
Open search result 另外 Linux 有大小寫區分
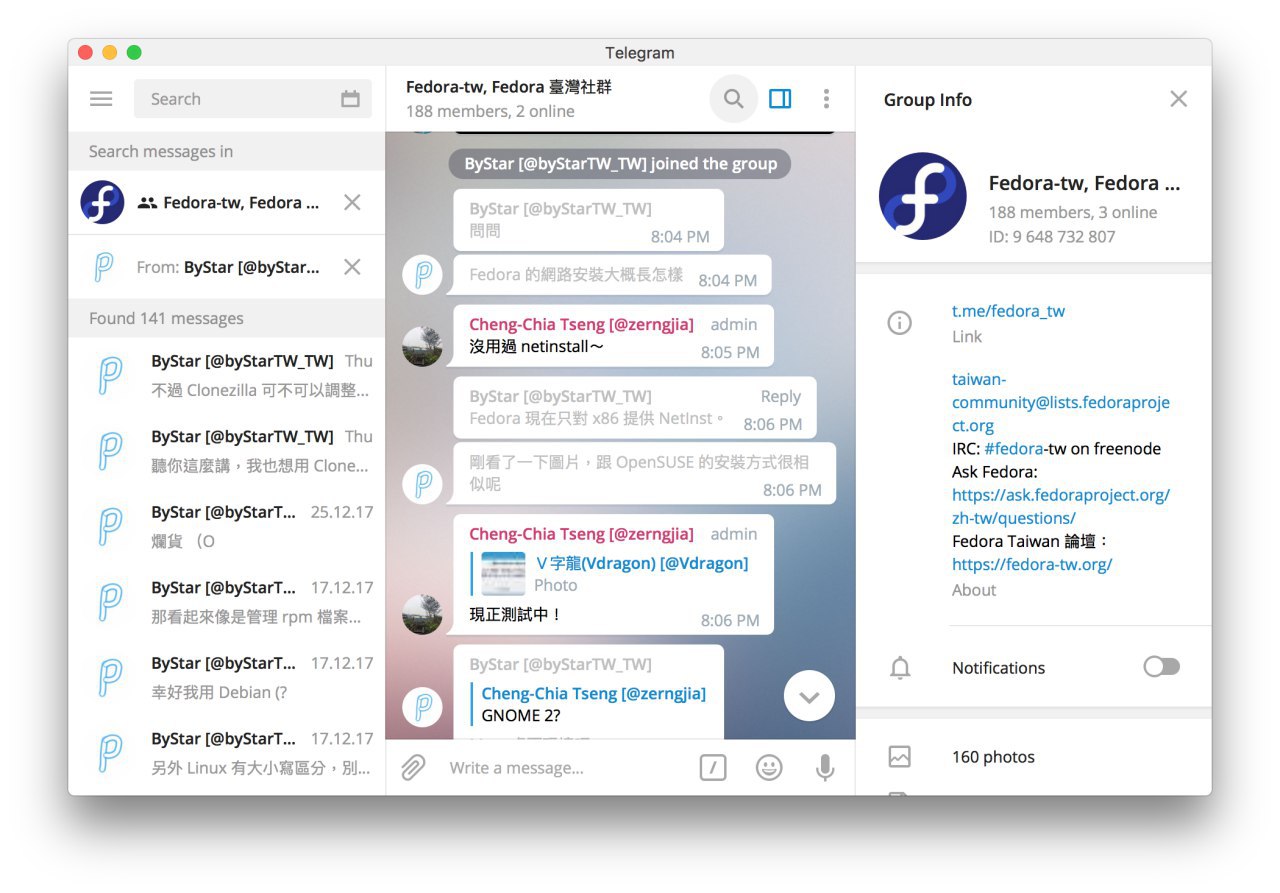226,754
